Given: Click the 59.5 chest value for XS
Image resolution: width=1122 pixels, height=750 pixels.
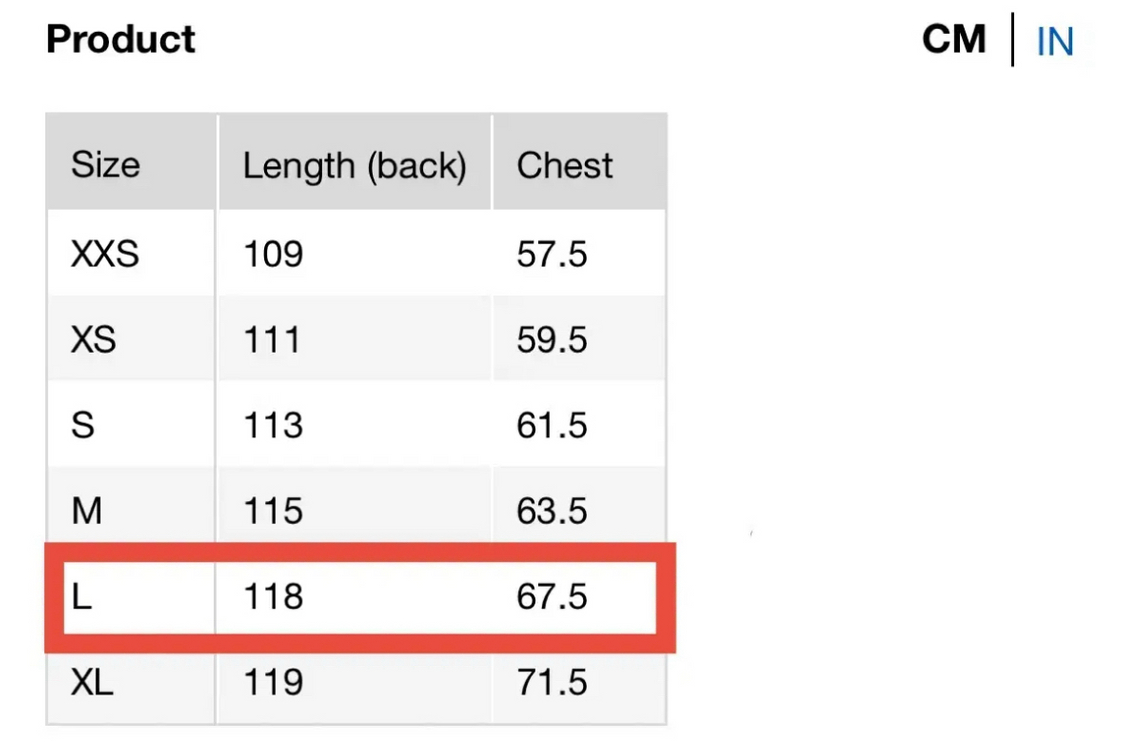Looking at the screenshot, I should pos(552,340).
